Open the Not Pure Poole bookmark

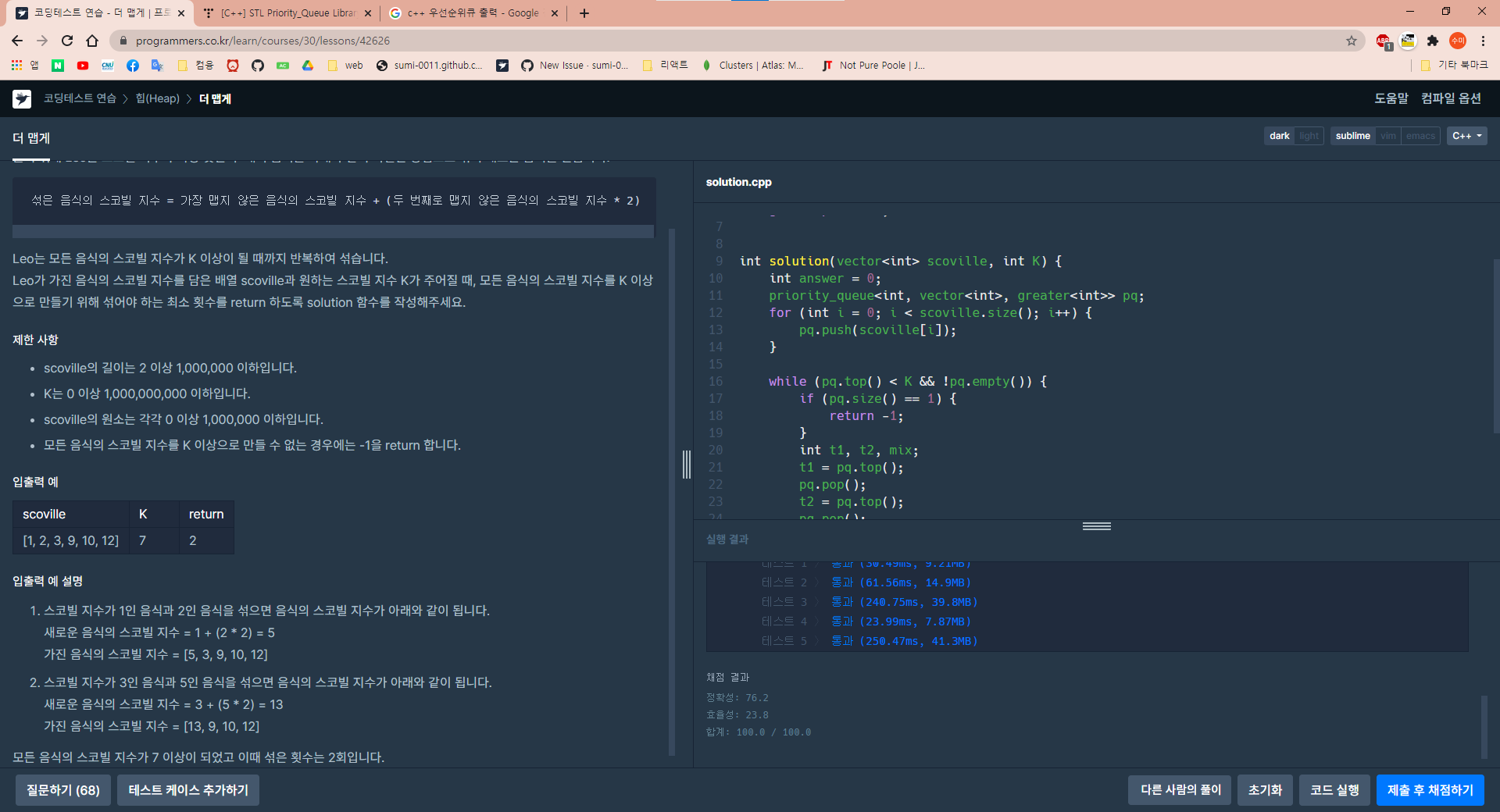[x=873, y=66]
